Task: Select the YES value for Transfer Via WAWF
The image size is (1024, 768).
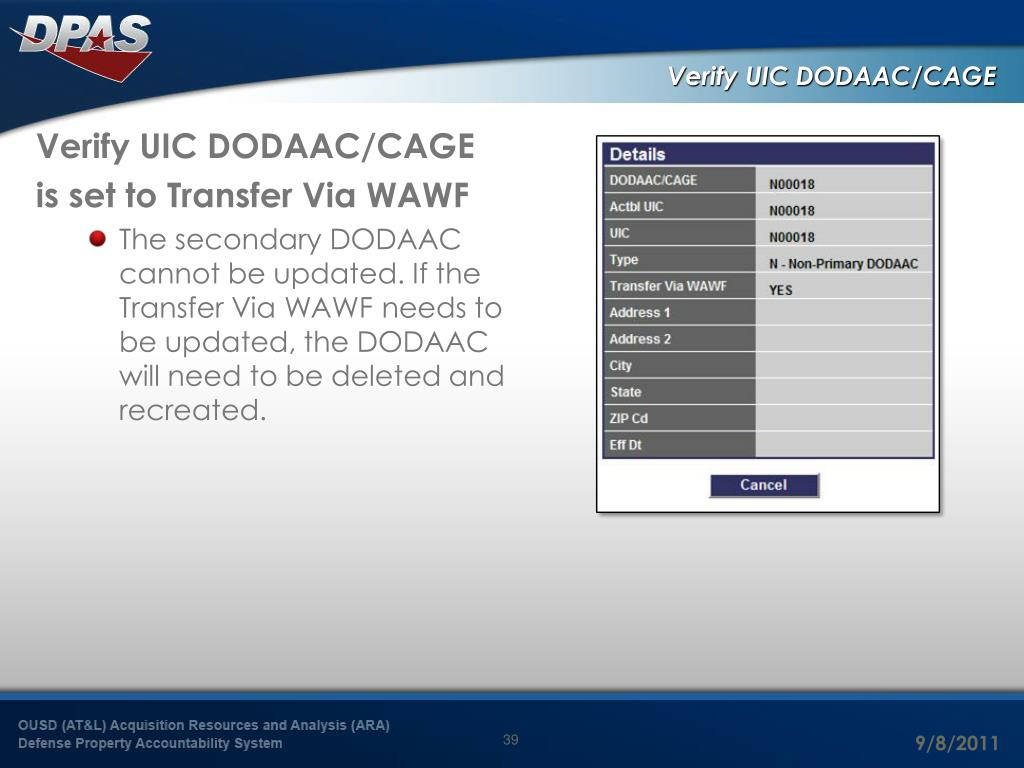Action: point(780,290)
